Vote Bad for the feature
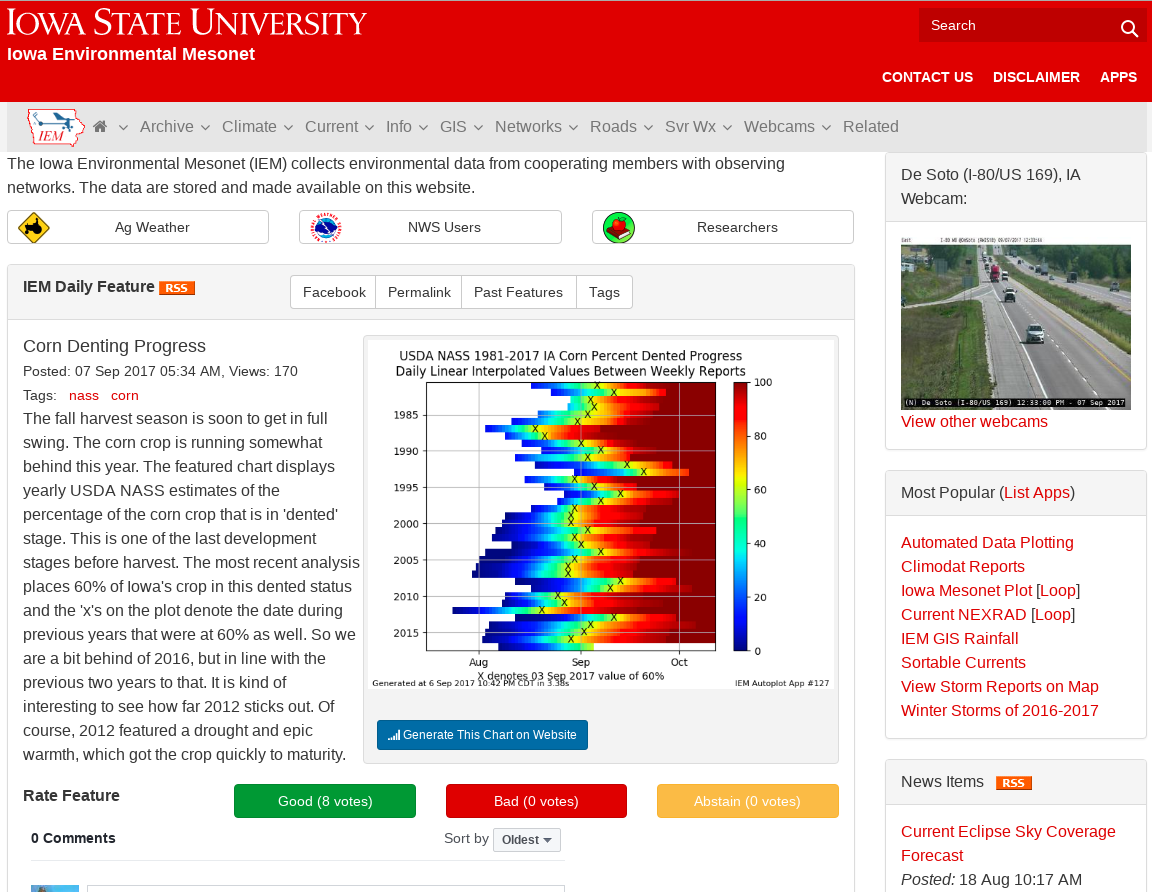Image resolution: width=1152 pixels, height=892 pixels. click(x=536, y=801)
